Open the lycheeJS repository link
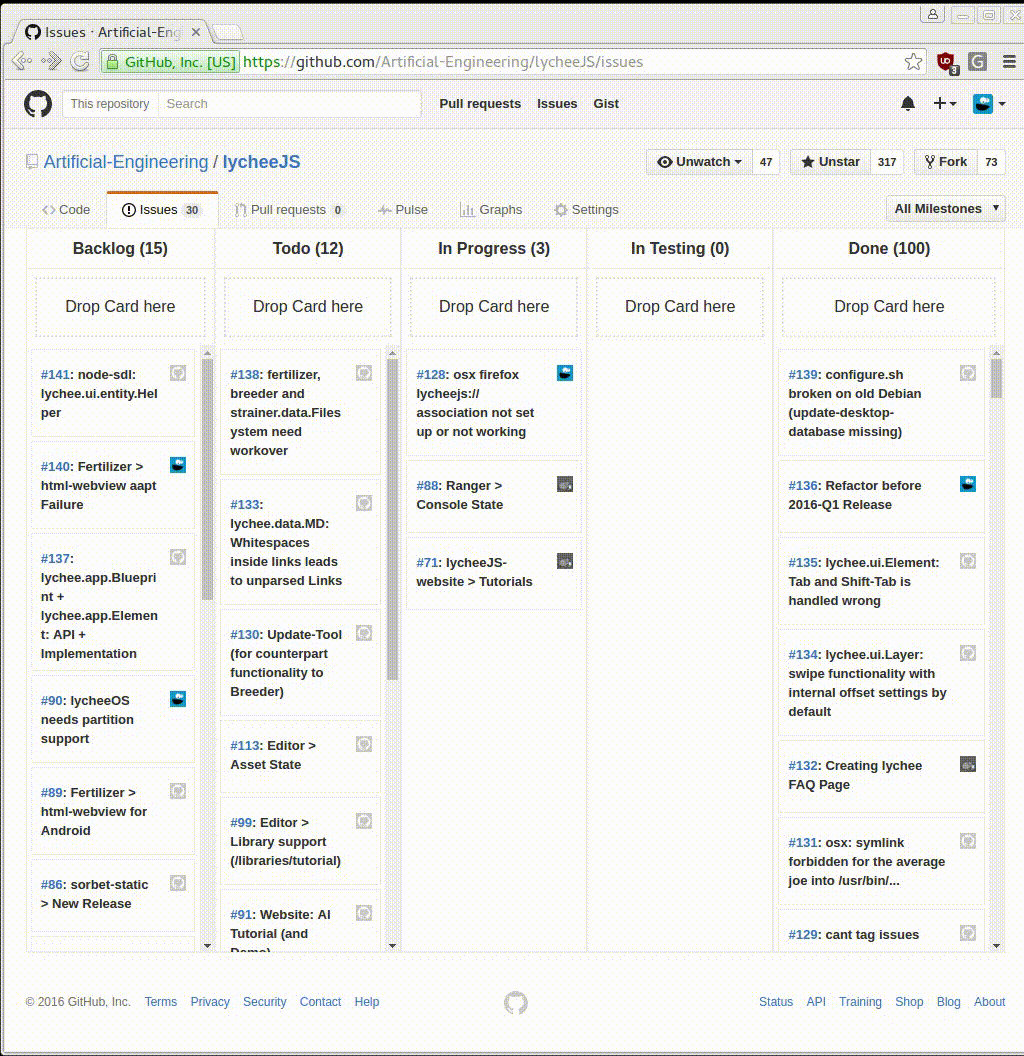 point(261,162)
